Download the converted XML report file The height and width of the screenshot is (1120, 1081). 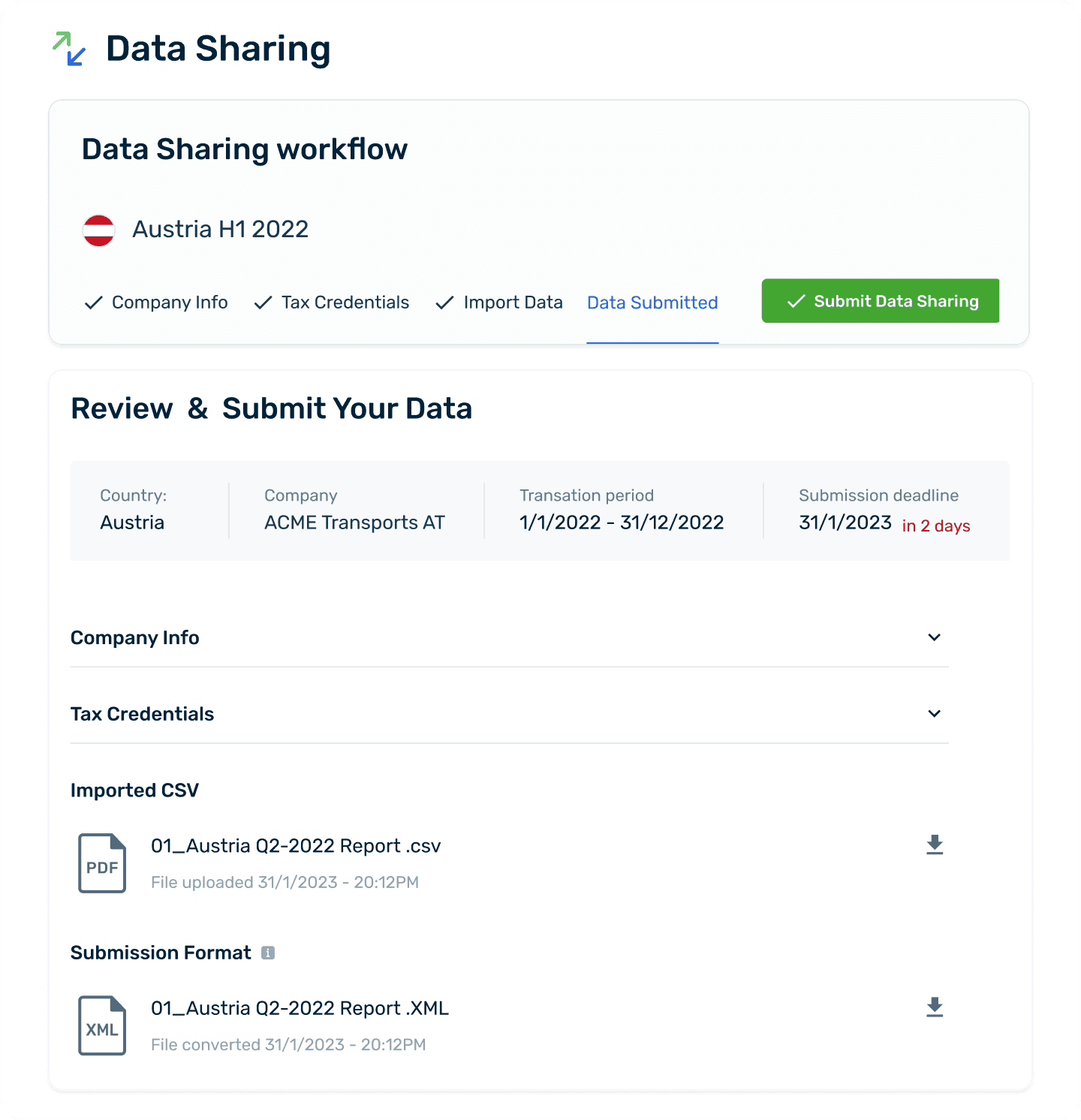click(x=935, y=1007)
